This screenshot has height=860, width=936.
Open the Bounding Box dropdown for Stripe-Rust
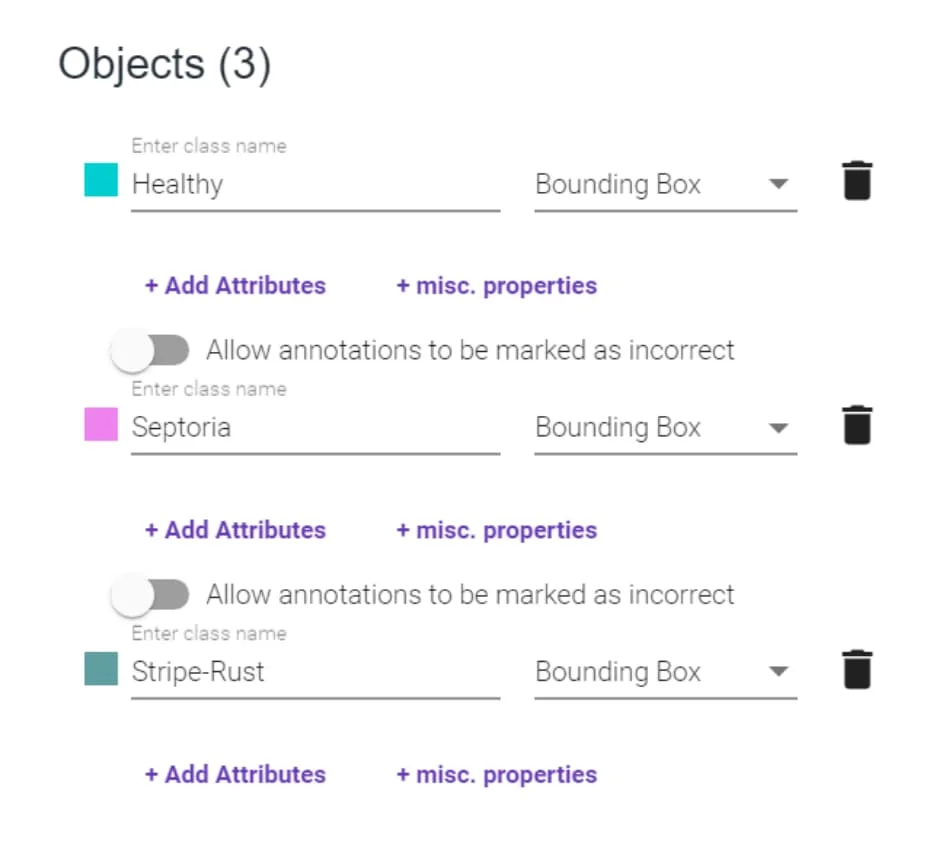pos(665,672)
